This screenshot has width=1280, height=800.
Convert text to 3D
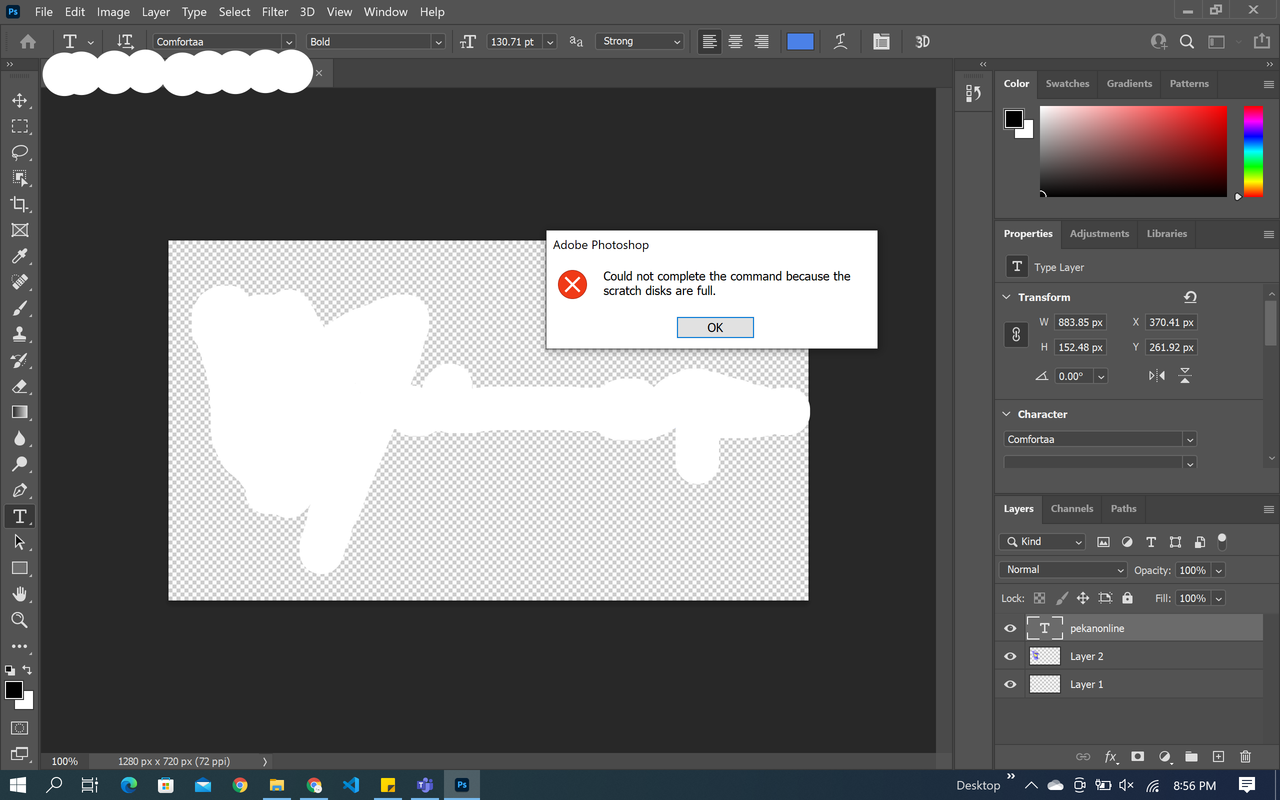(x=922, y=42)
